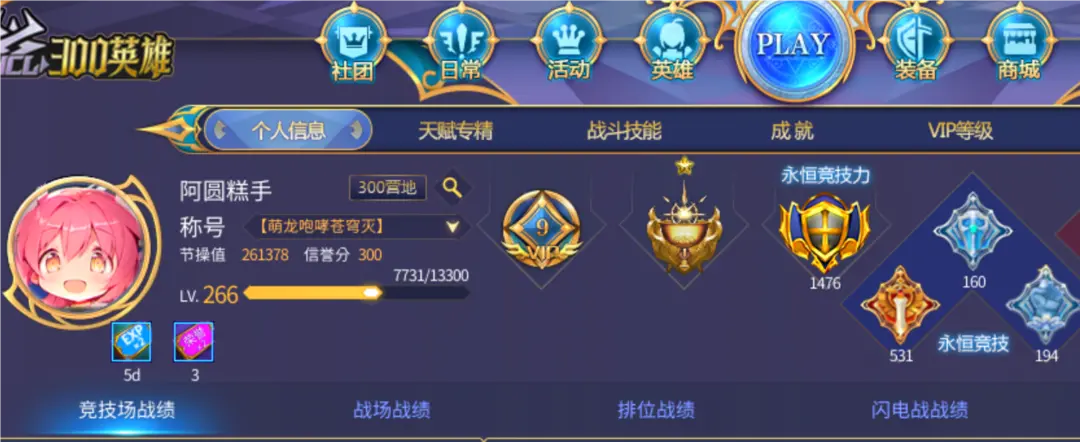This screenshot has width=1080, height=442.
Task: Click the magnifier search icon beside 300营地
Action: click(452, 187)
